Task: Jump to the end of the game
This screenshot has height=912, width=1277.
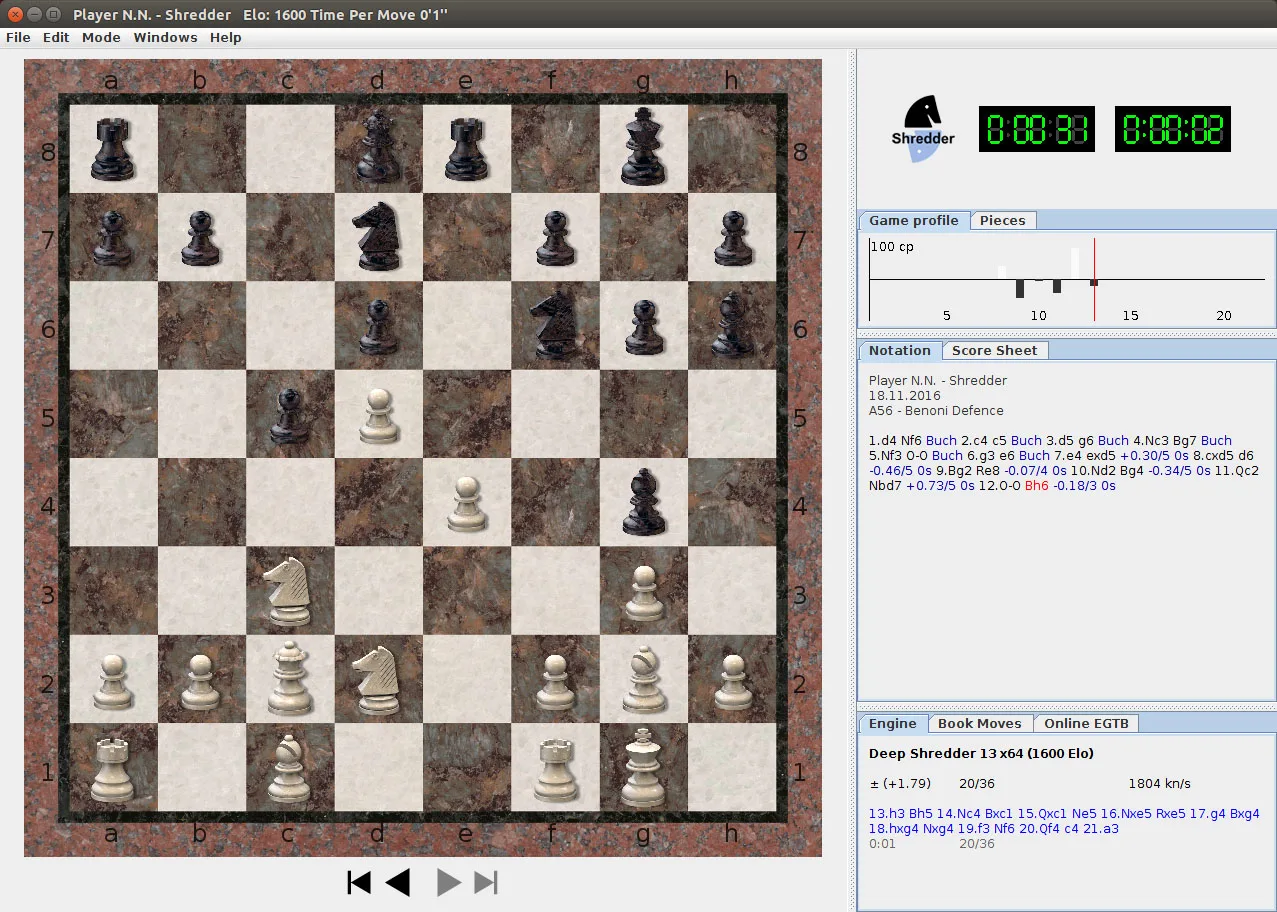Action: point(486,882)
